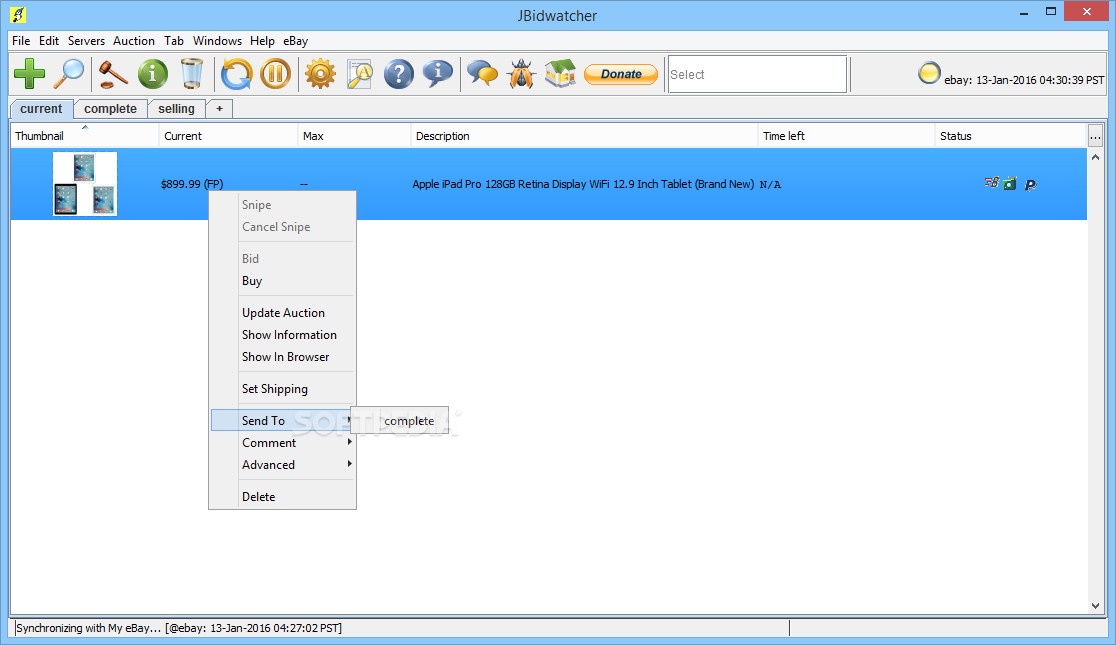
Task: Click the green camera thumbnail status icon
Action: tap(1010, 184)
